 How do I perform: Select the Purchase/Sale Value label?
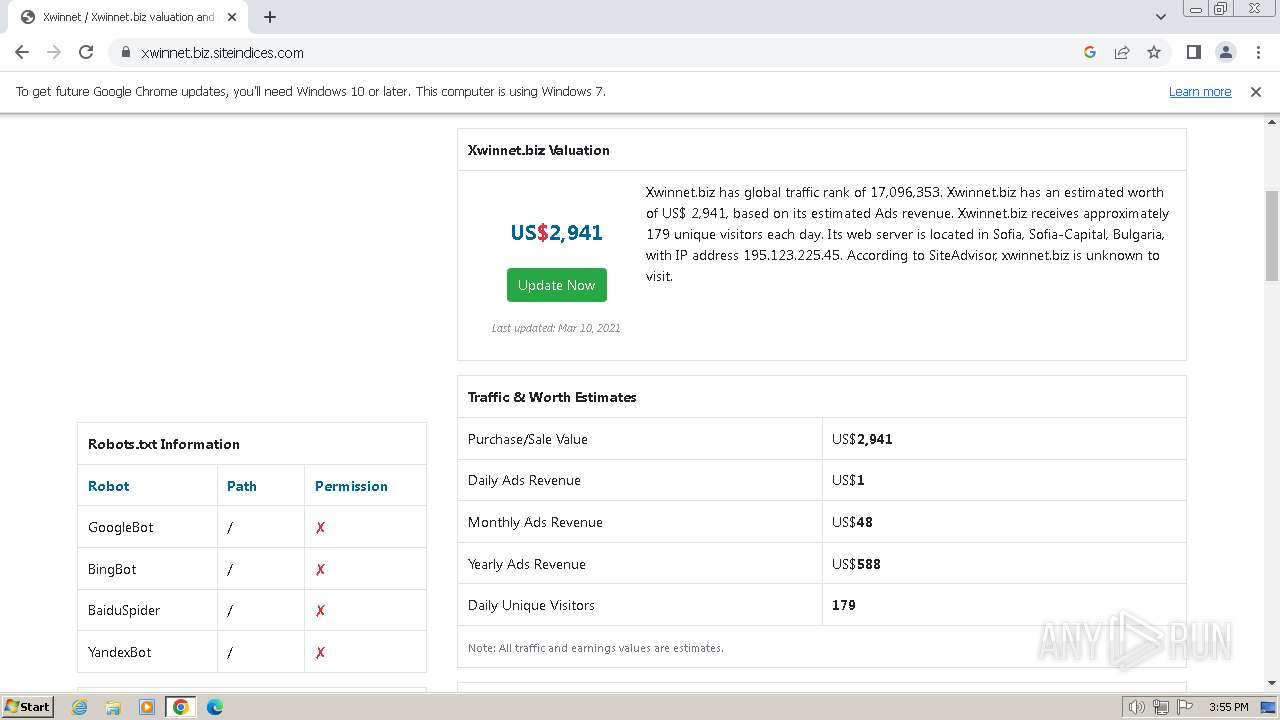[x=528, y=439]
